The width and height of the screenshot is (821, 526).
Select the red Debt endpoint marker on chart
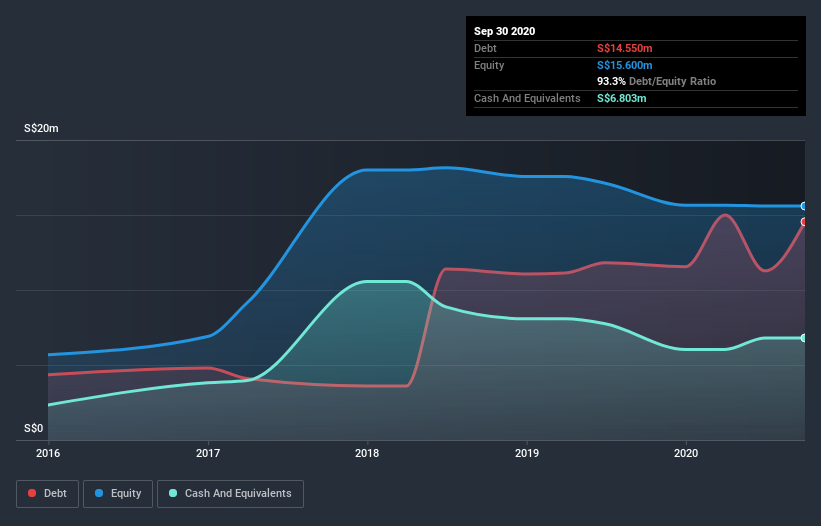804,222
